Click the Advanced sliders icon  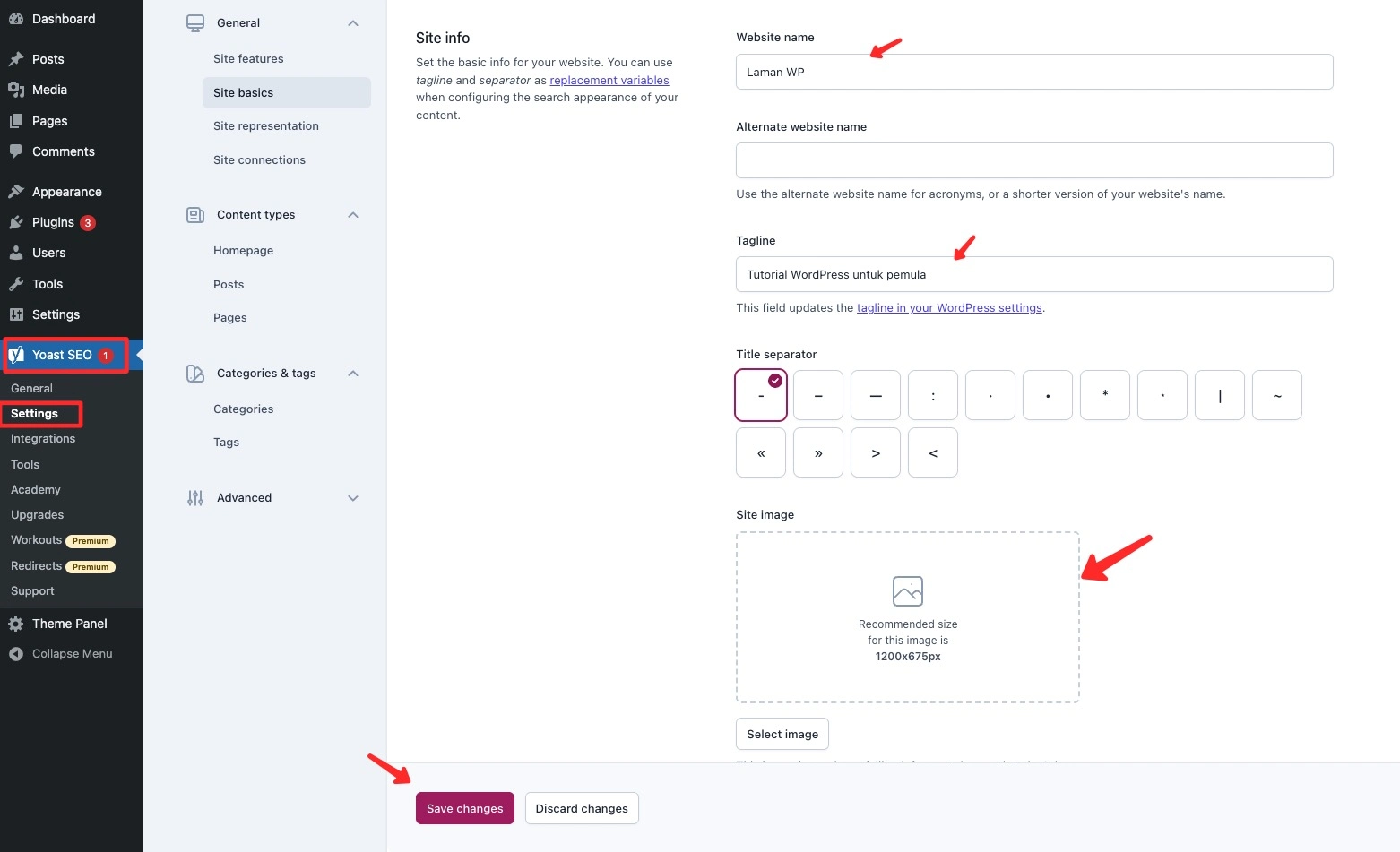pos(195,498)
